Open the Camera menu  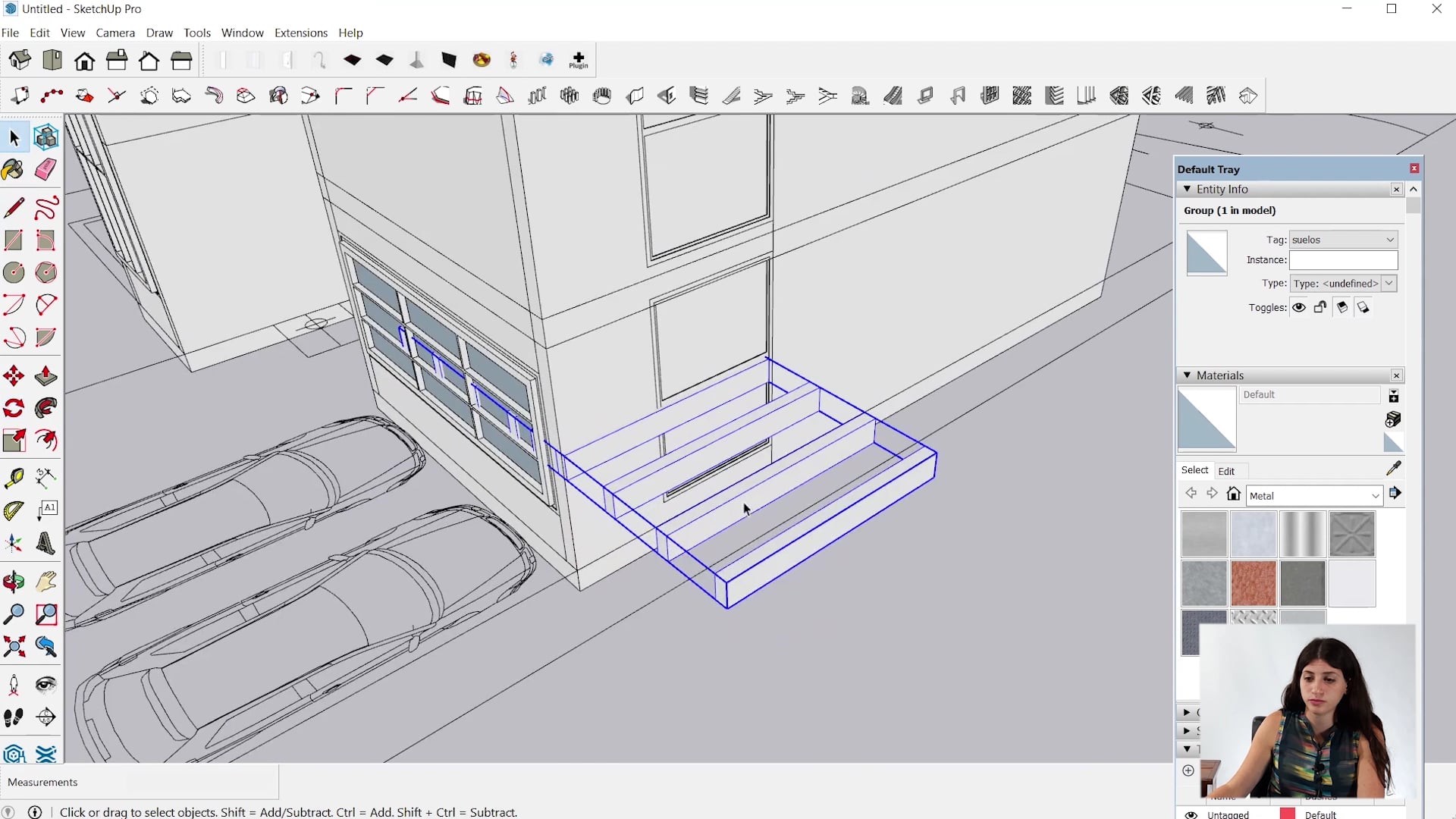pos(115,33)
